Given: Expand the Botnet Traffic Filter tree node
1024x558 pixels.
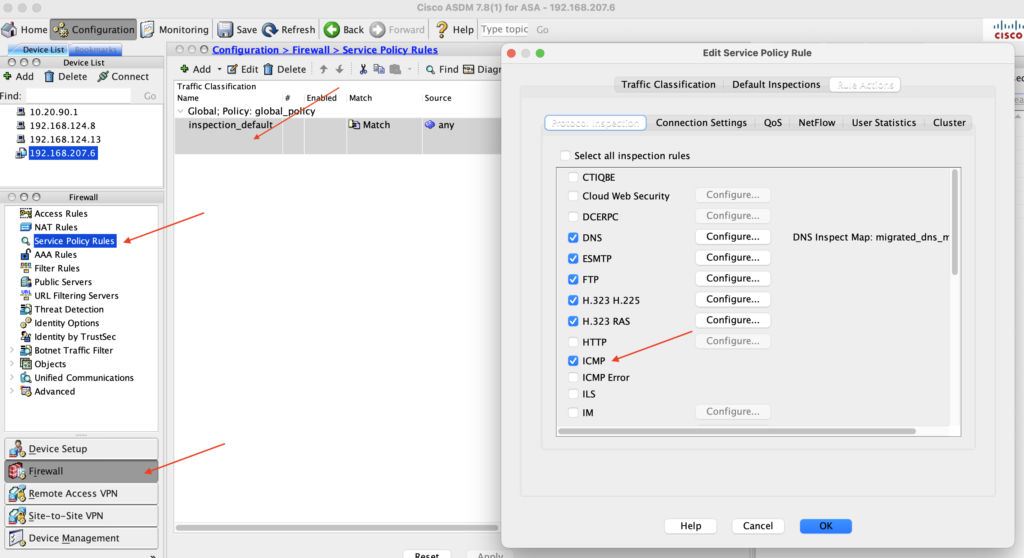Looking at the screenshot, I should click(12, 350).
